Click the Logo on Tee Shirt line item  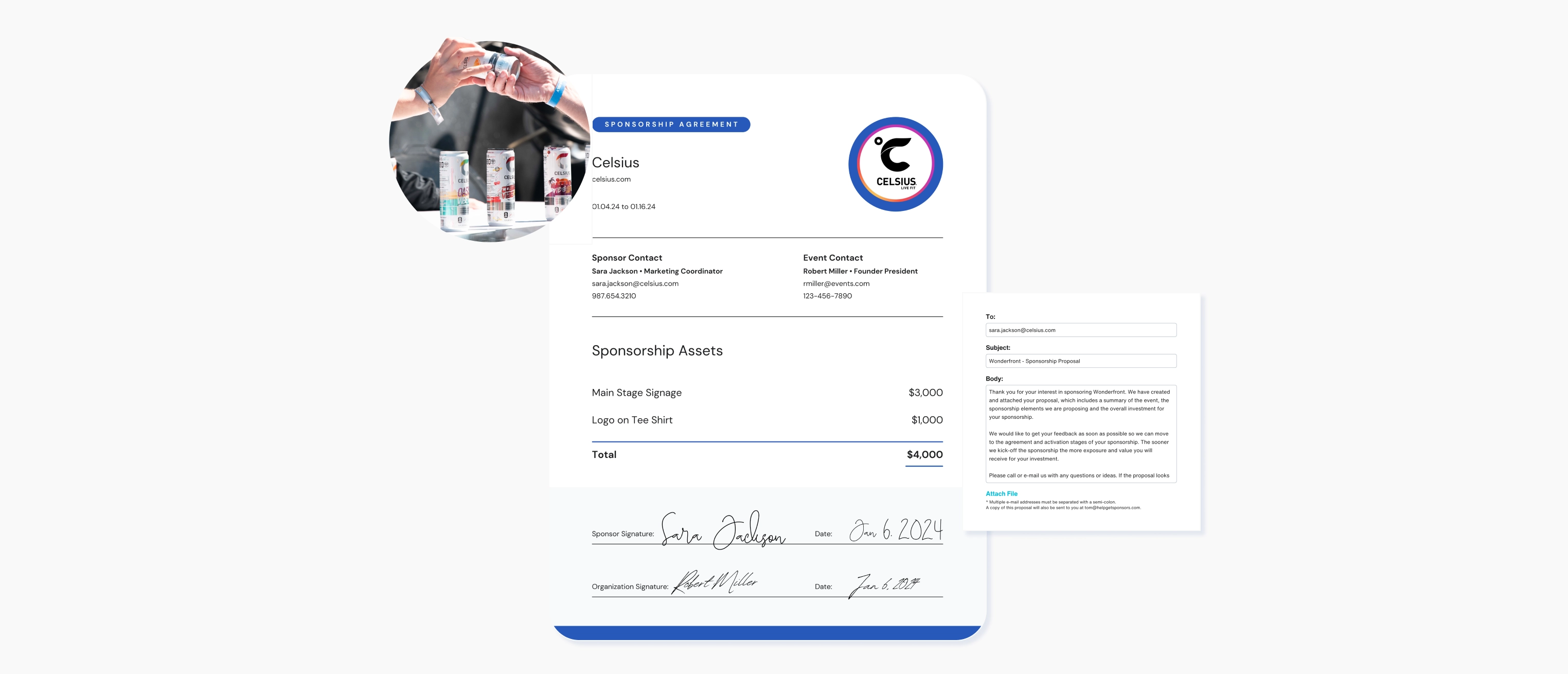pos(632,419)
